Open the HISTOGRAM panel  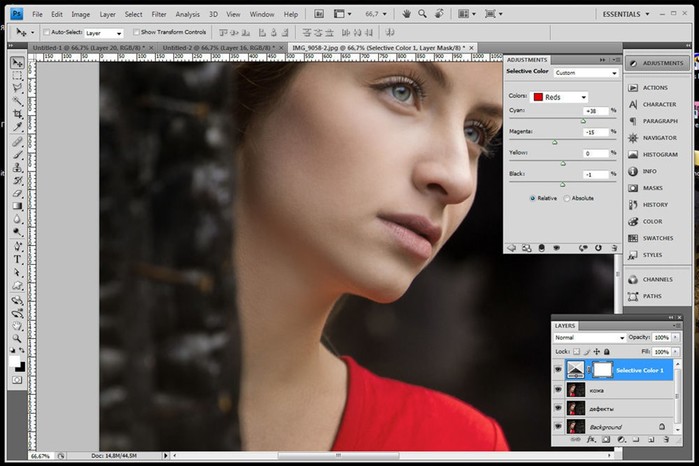pos(658,154)
